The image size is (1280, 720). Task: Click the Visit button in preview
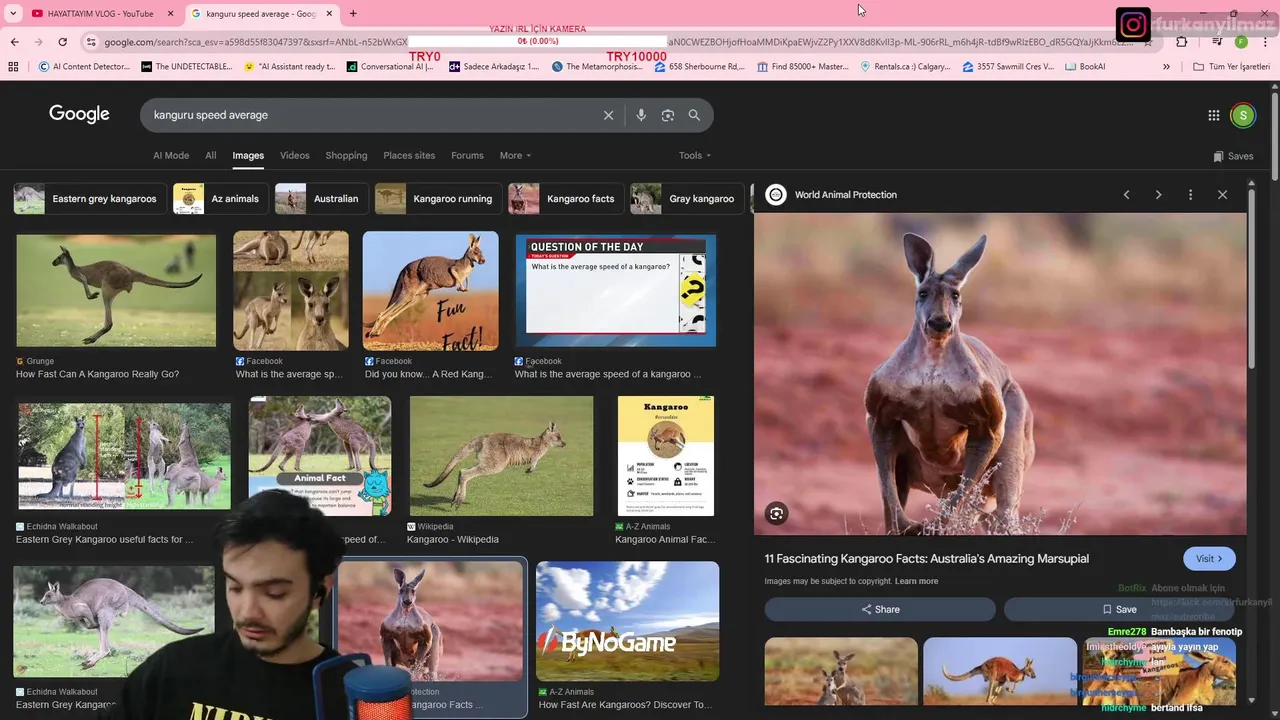point(1209,559)
